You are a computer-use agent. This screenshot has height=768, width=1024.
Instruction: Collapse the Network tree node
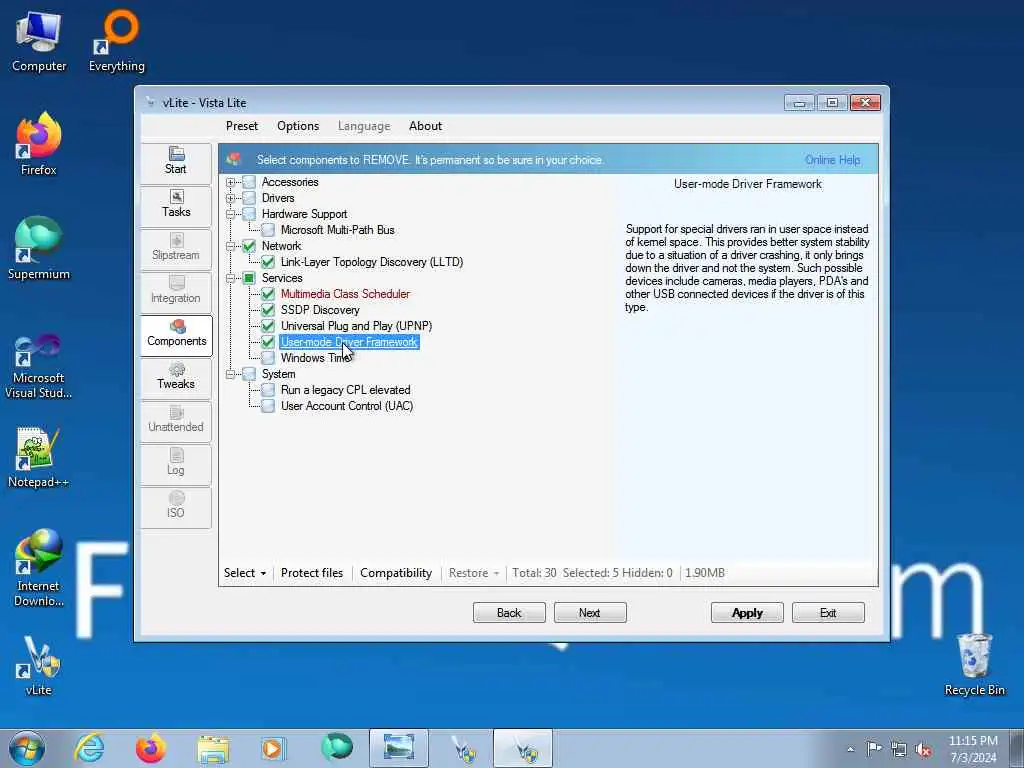(x=231, y=246)
